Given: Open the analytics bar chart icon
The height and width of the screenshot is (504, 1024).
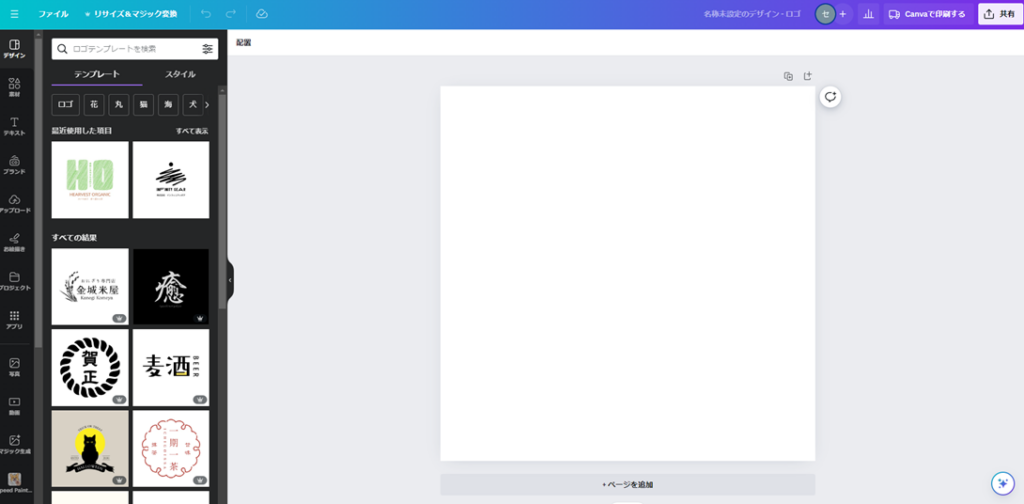Looking at the screenshot, I should [867, 14].
